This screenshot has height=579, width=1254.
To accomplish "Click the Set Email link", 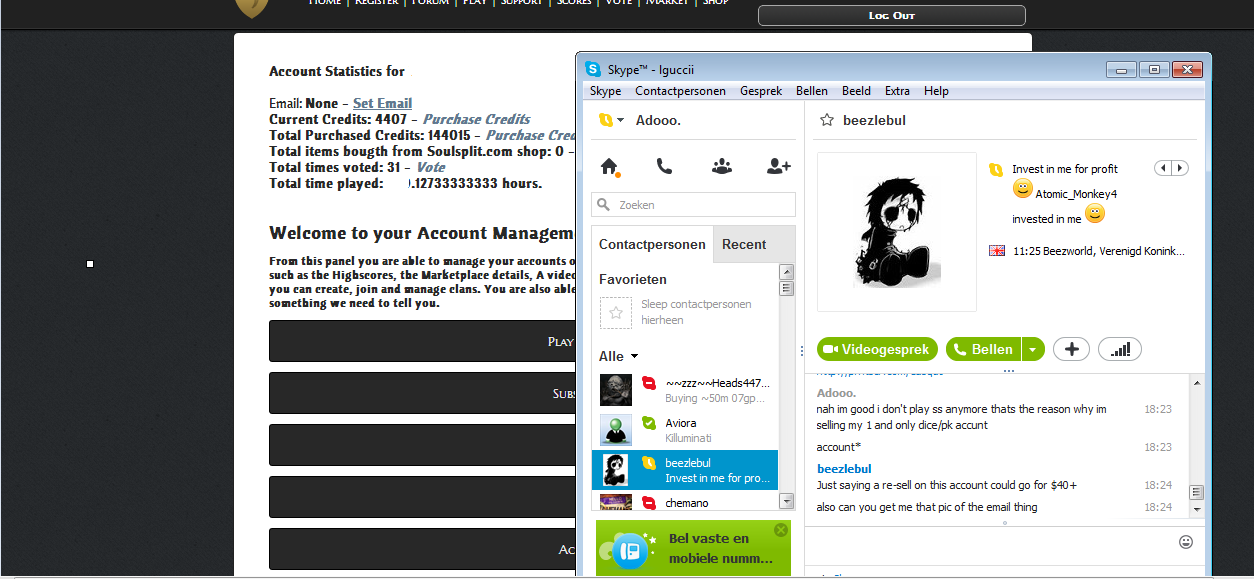I will point(382,103).
